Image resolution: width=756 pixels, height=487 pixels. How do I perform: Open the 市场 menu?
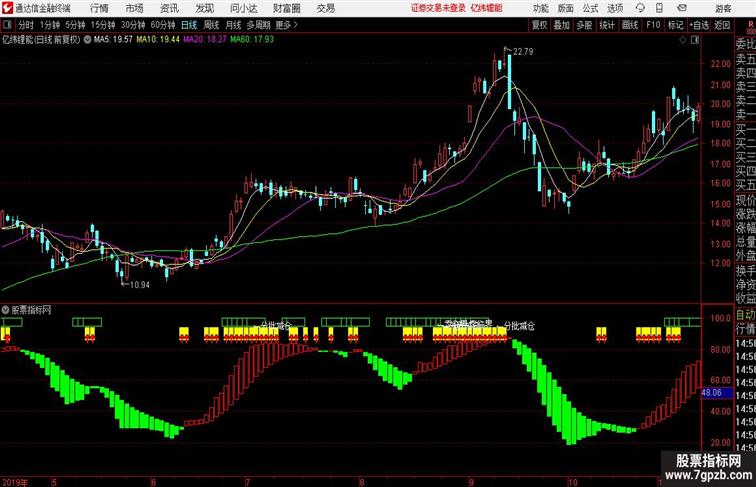click(x=135, y=8)
